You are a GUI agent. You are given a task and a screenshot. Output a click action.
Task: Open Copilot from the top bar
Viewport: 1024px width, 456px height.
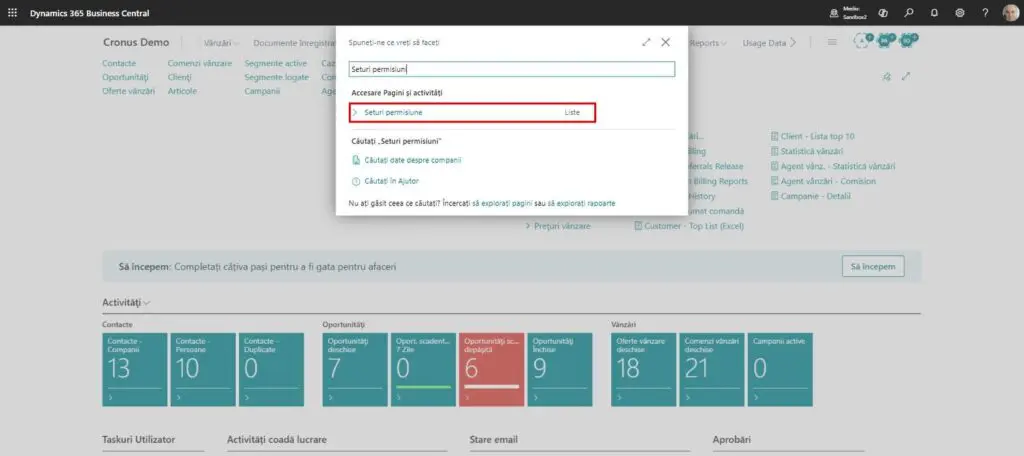tap(883, 13)
